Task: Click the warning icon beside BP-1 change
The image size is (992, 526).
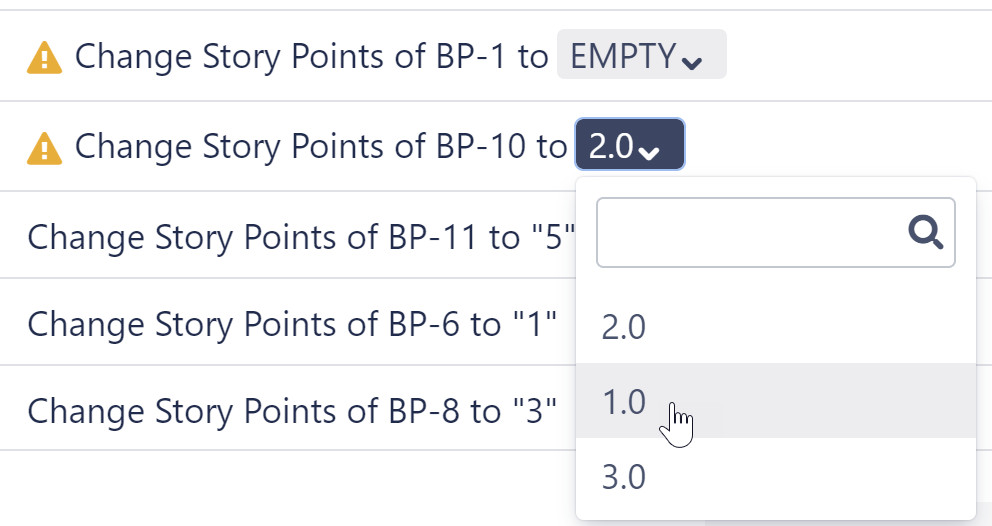Action: point(44,58)
